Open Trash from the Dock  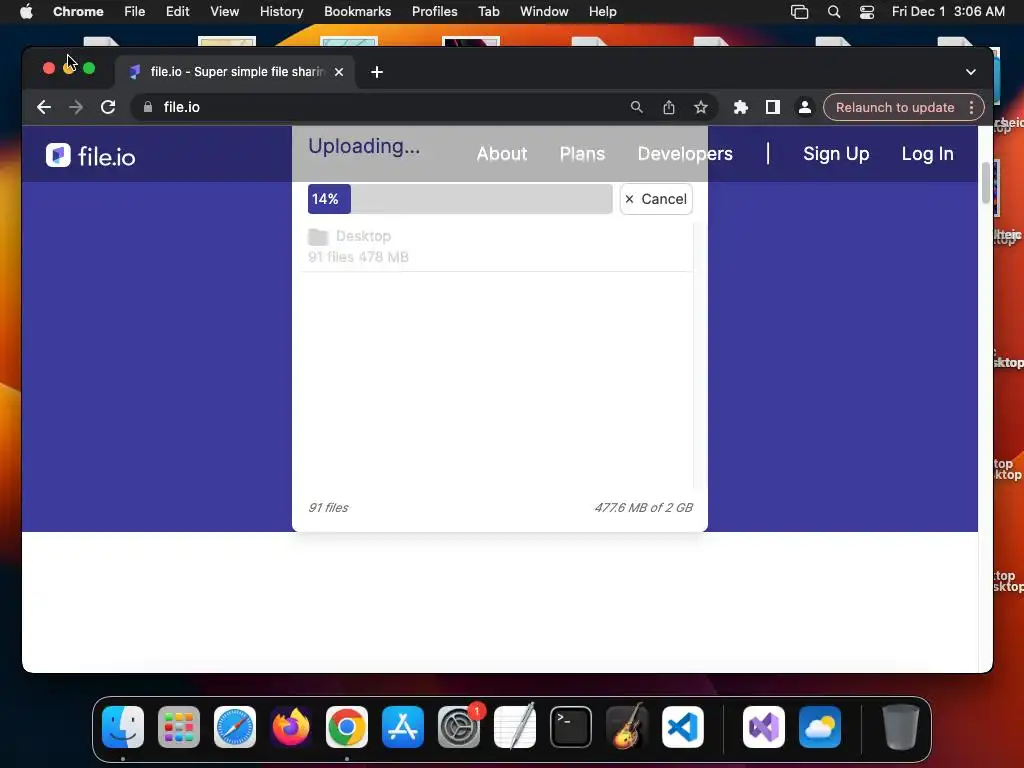pyautogui.click(x=901, y=727)
